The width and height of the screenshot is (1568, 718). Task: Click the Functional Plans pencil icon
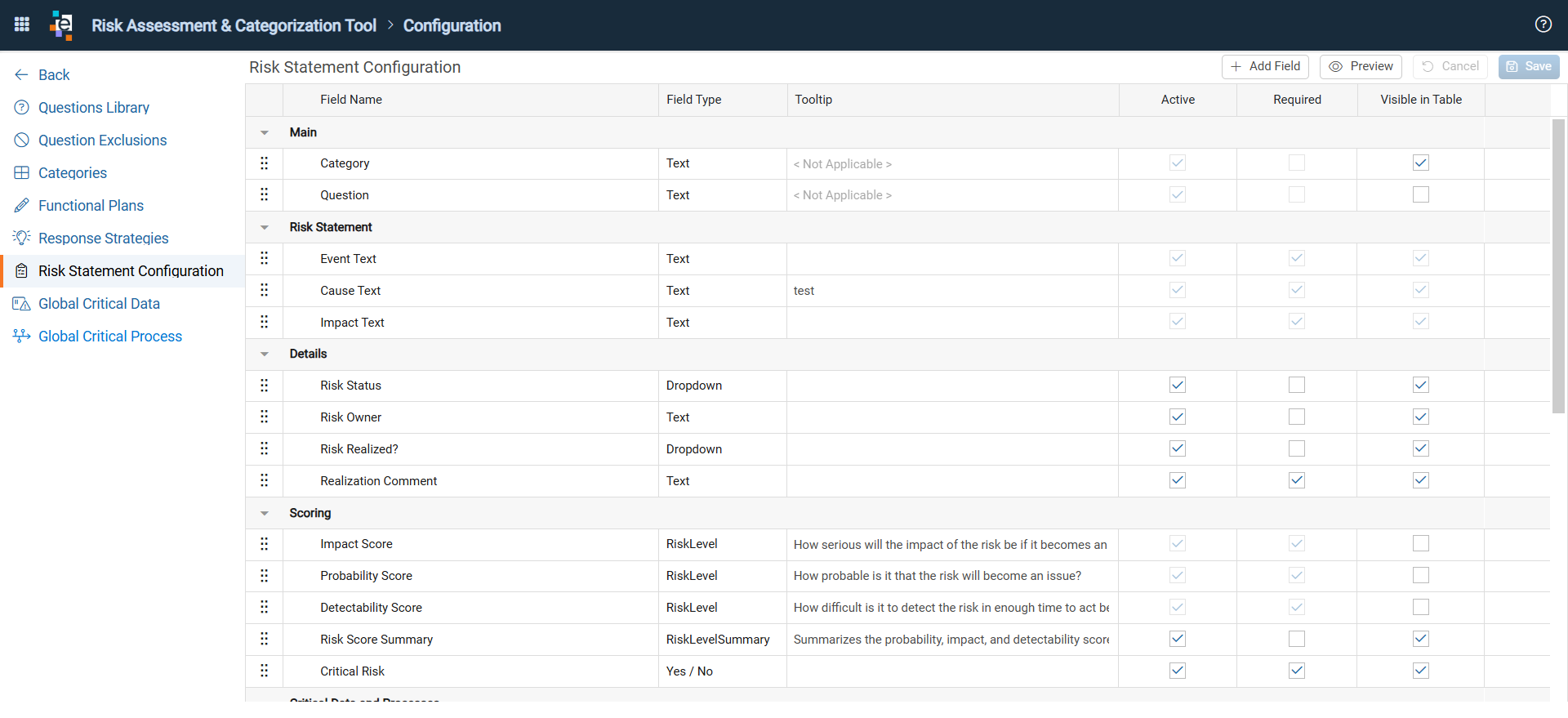tap(22, 206)
